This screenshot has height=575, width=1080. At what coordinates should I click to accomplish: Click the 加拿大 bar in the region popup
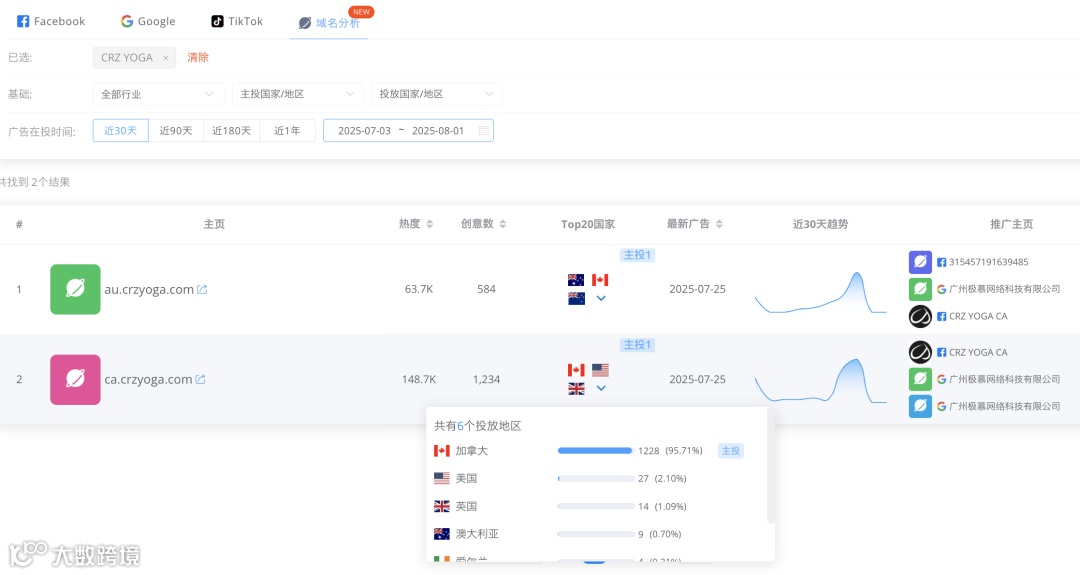point(596,450)
